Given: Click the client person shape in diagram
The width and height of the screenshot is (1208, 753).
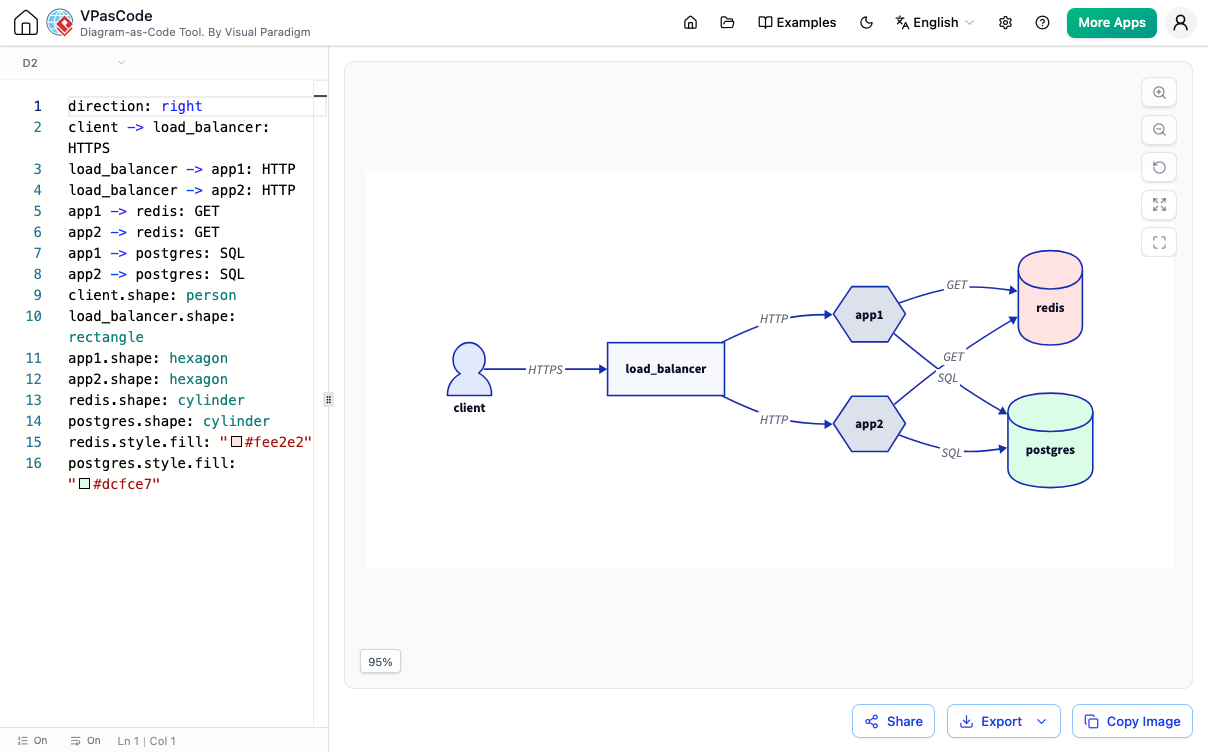Looking at the screenshot, I should [469, 370].
